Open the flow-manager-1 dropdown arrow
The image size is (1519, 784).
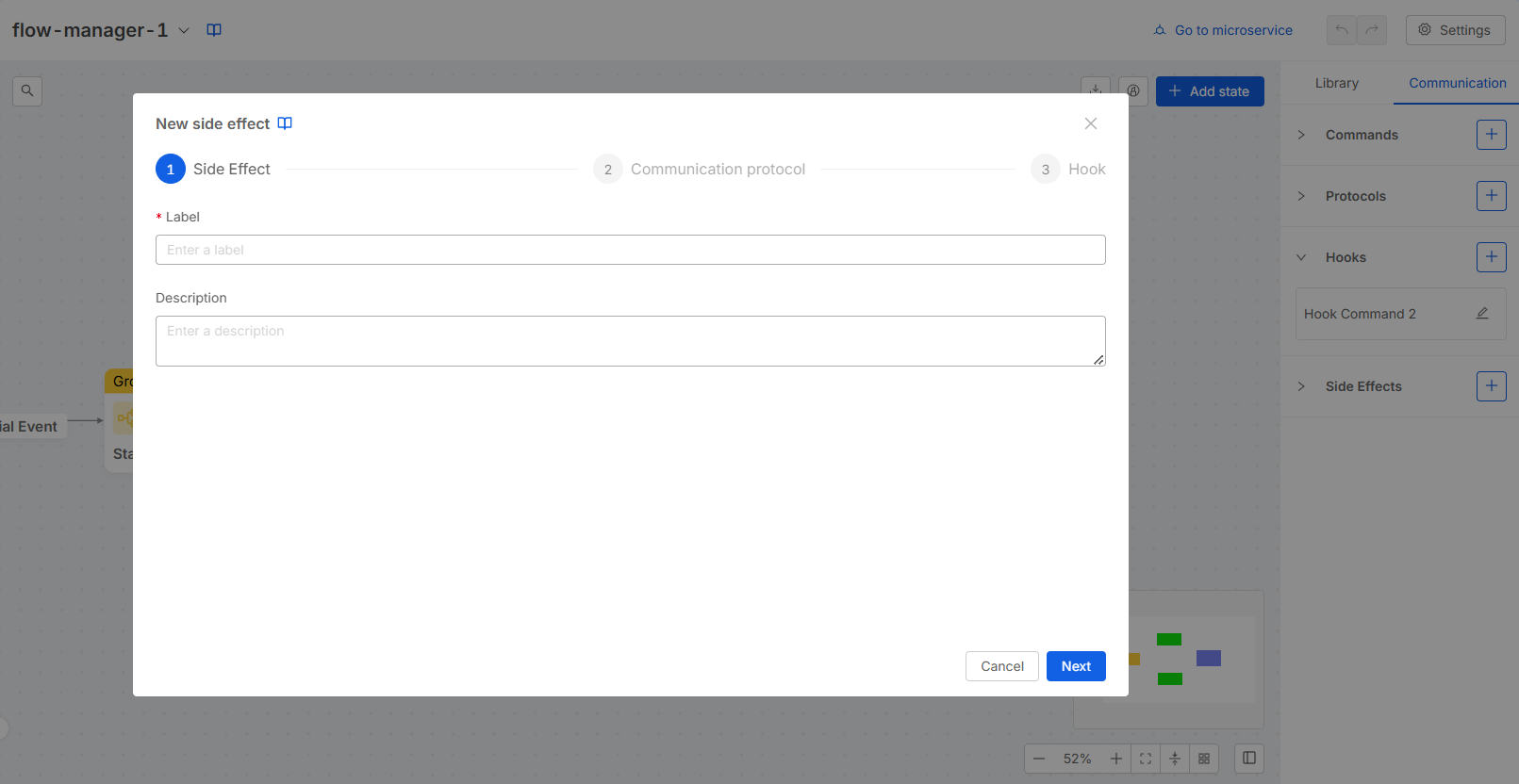[x=184, y=30]
